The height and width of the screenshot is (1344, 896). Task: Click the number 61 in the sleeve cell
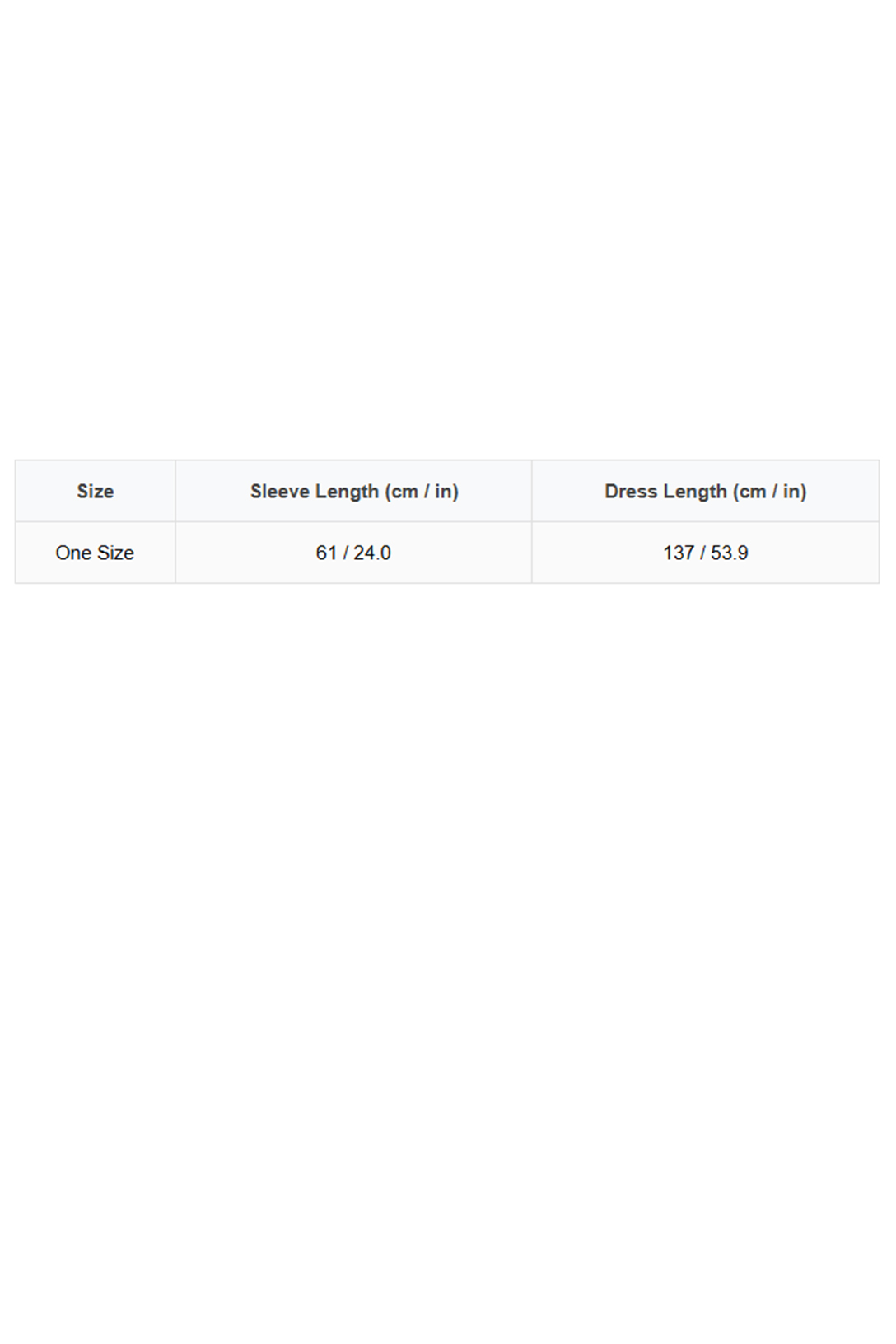click(326, 553)
